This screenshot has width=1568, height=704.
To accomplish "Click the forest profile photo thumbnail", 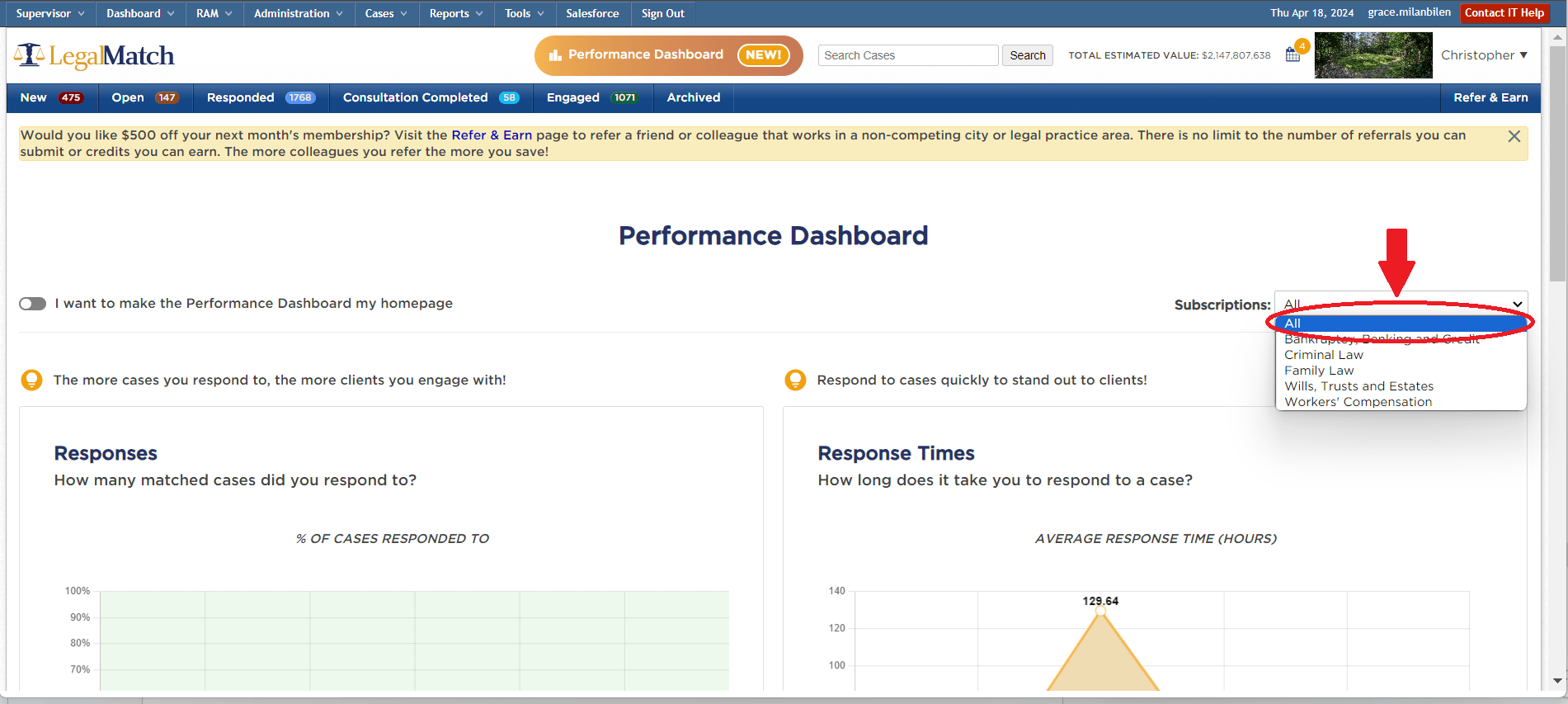I will pyautogui.click(x=1373, y=55).
